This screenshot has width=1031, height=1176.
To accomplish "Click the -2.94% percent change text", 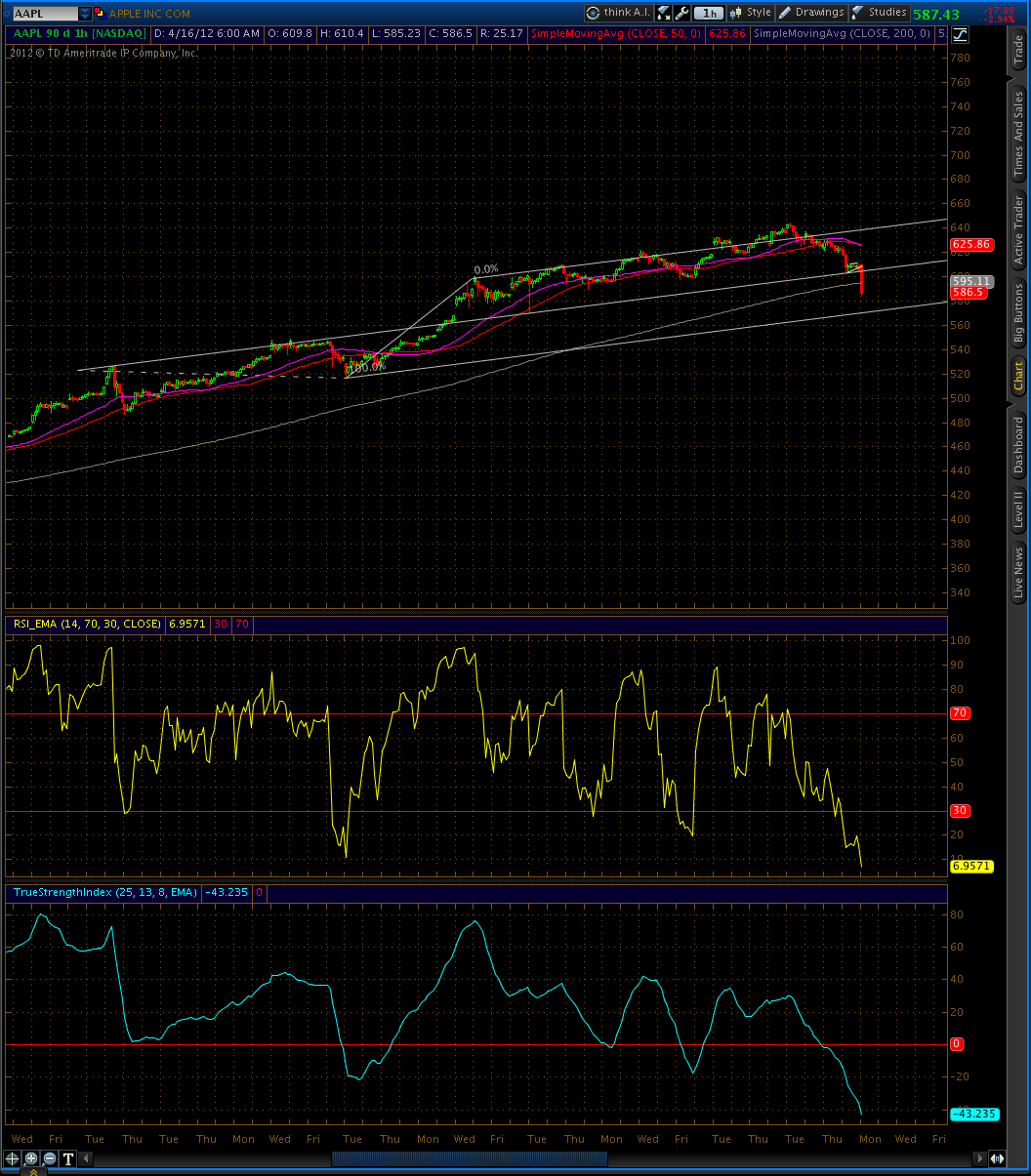I will point(998,19).
